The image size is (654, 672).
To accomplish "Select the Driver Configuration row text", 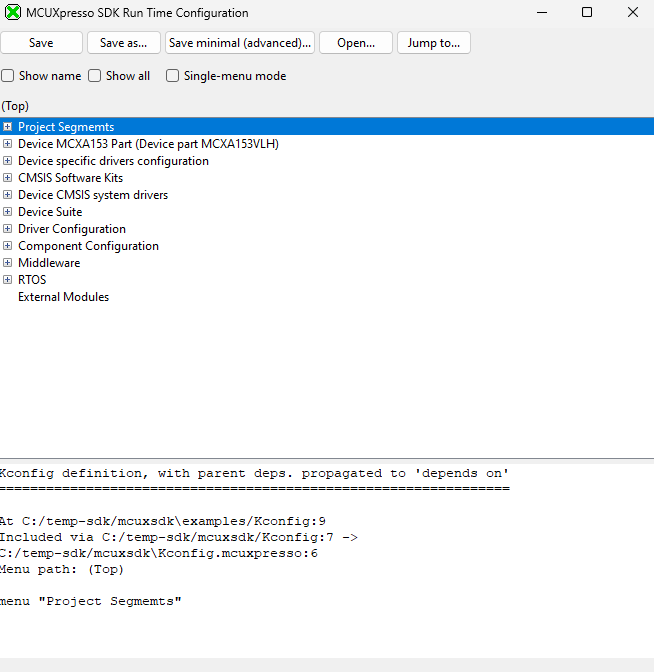I will (x=72, y=229).
